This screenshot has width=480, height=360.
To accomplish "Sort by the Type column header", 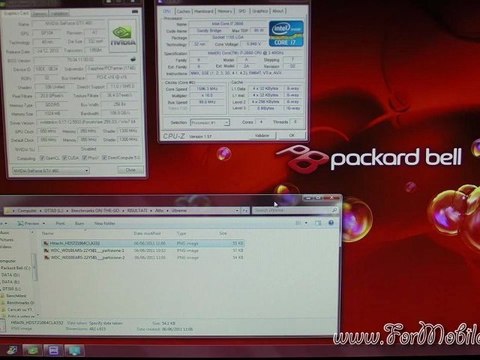I will [182, 233].
